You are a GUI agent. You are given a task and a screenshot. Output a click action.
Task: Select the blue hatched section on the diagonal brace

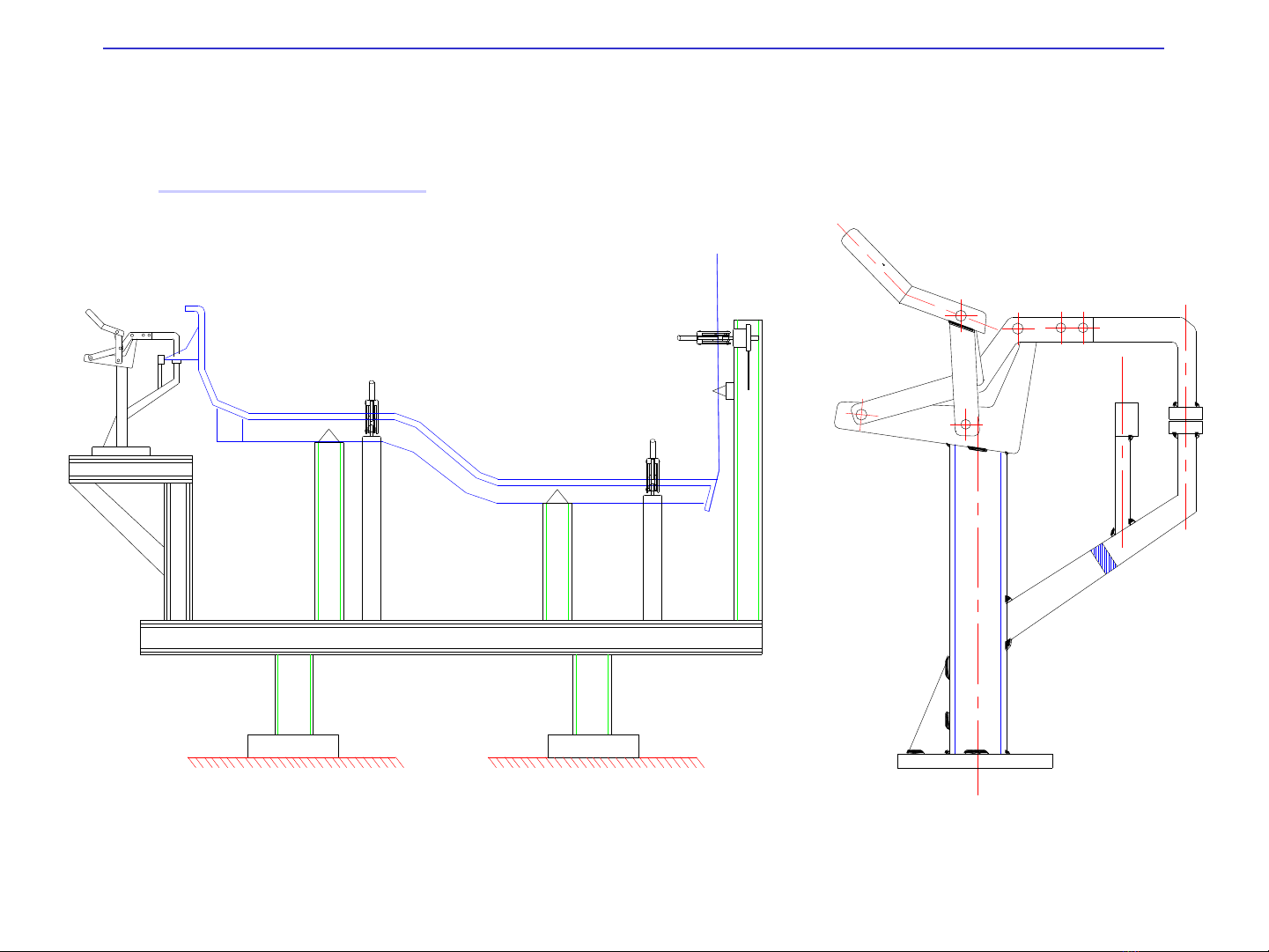click(1103, 557)
